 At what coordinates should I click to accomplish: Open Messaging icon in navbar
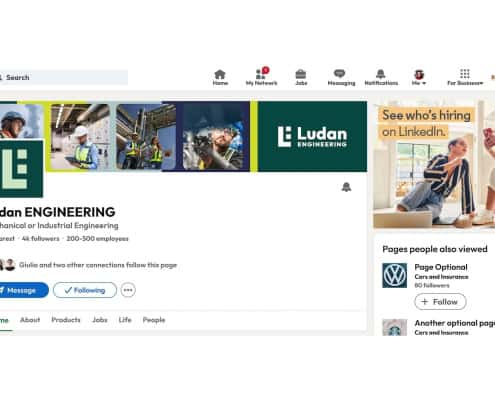341,77
